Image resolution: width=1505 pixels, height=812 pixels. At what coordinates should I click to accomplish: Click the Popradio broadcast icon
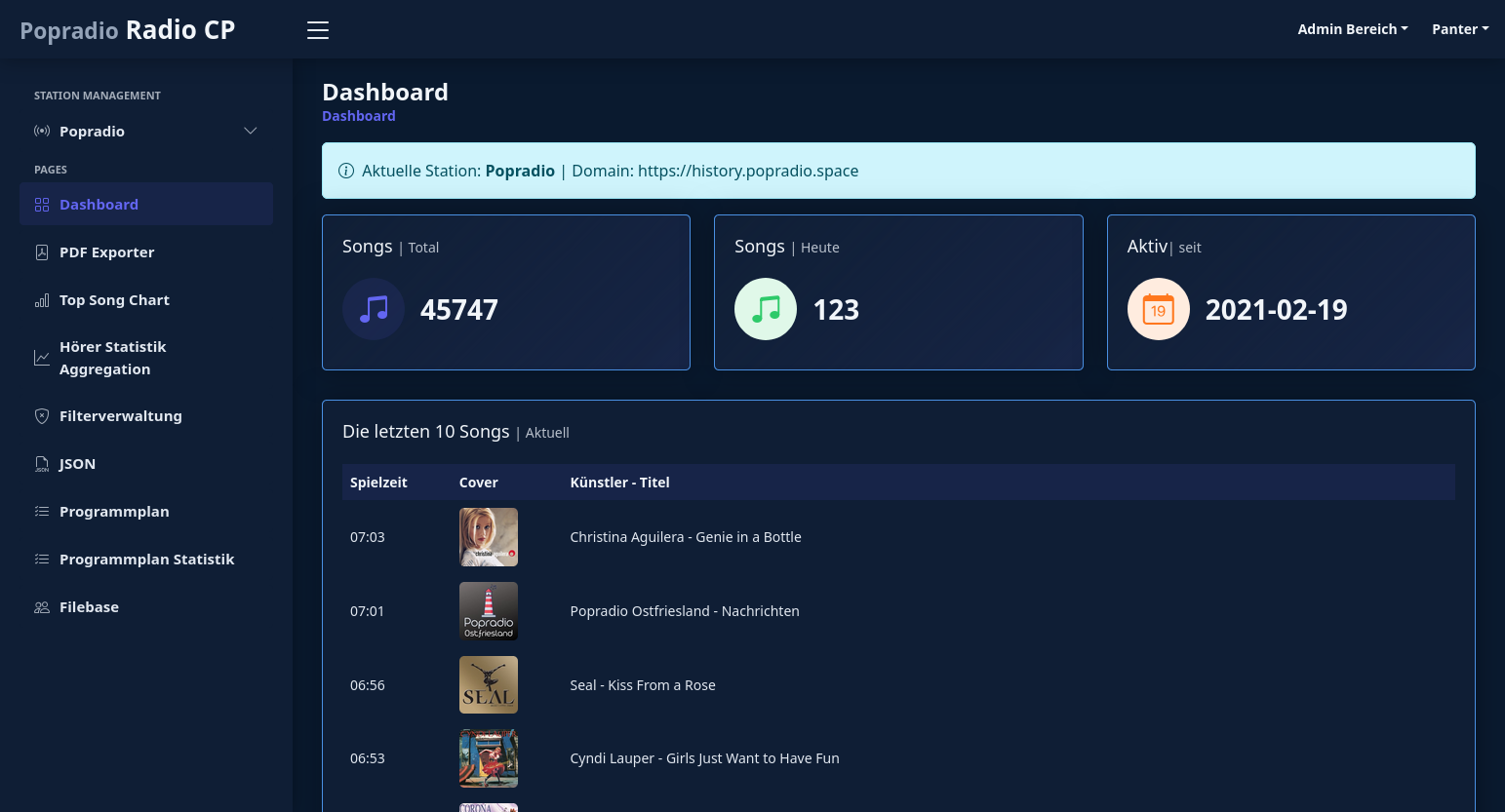click(42, 131)
